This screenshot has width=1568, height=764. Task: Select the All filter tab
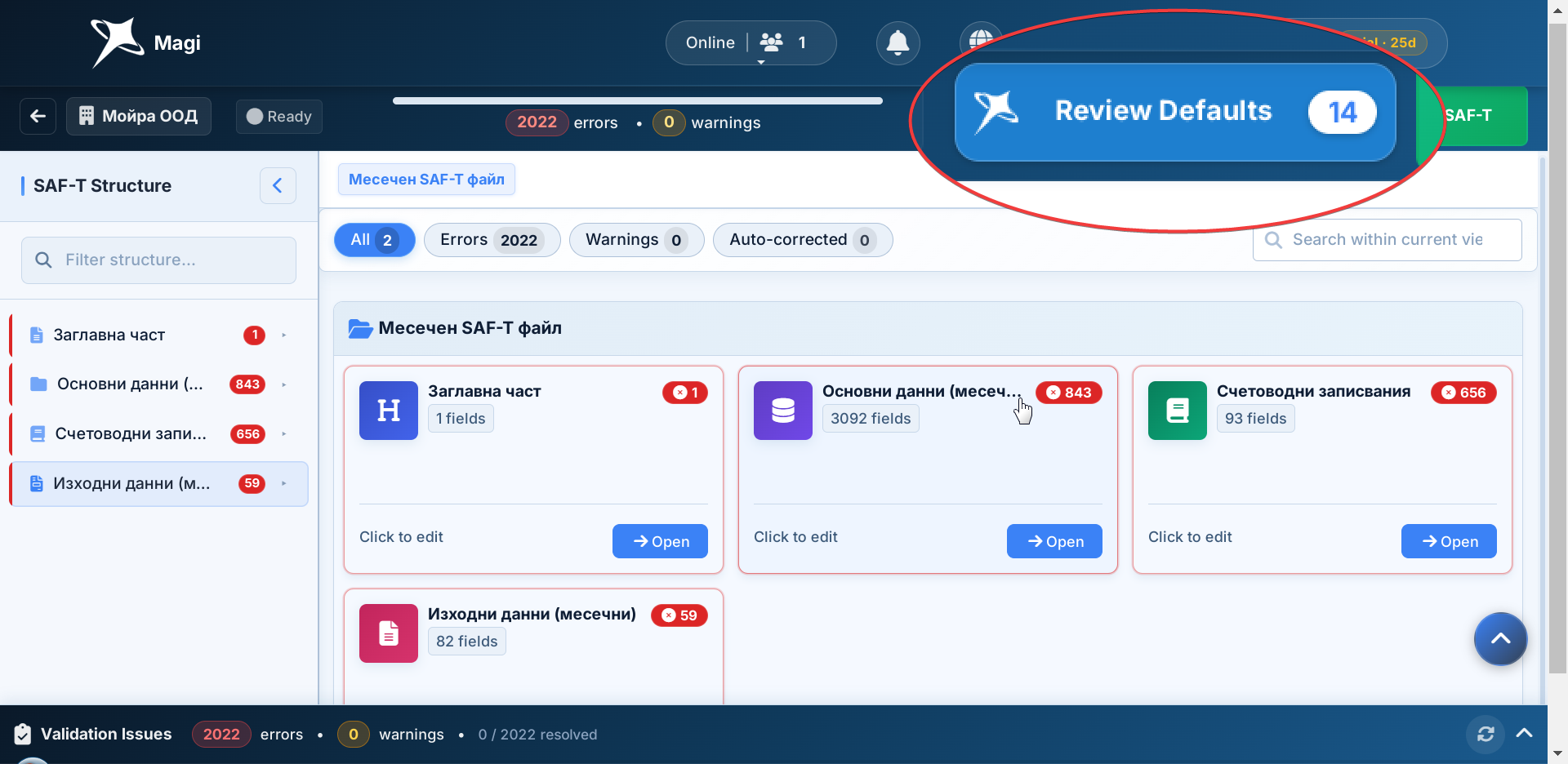(x=375, y=240)
